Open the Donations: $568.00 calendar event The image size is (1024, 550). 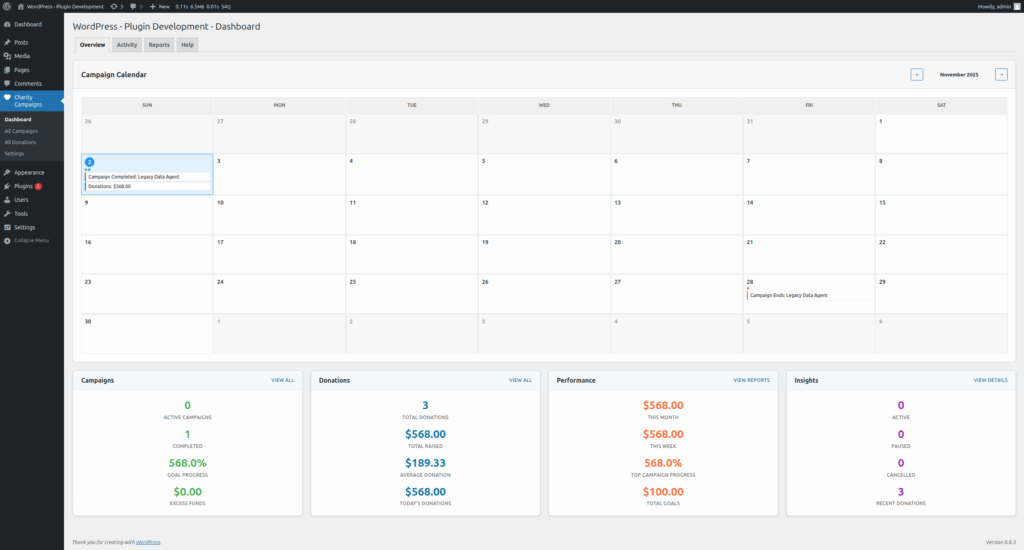pyautogui.click(x=148, y=186)
